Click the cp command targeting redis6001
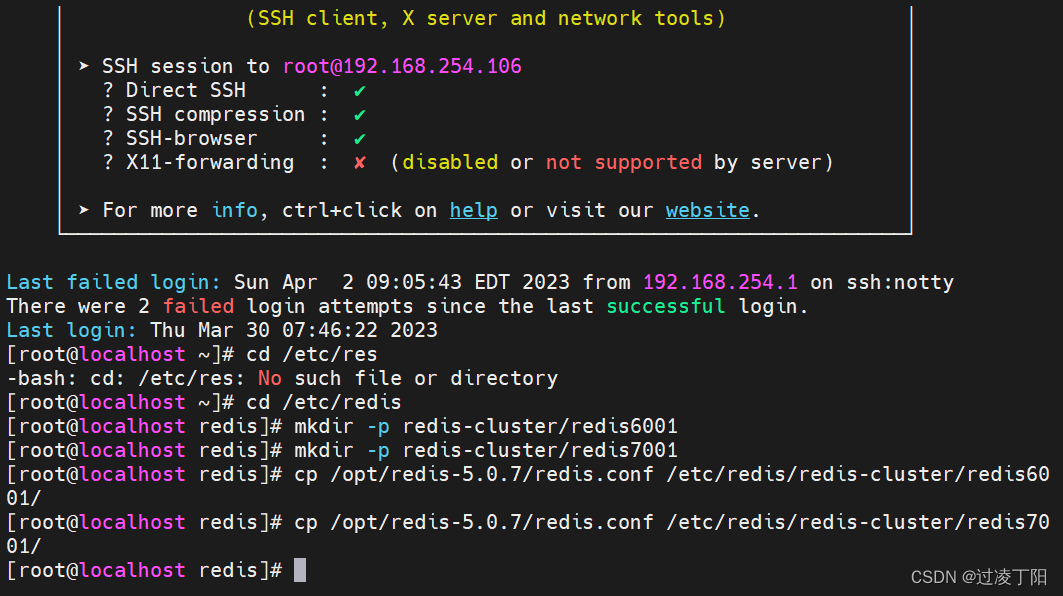1063x596 pixels. 528,486
